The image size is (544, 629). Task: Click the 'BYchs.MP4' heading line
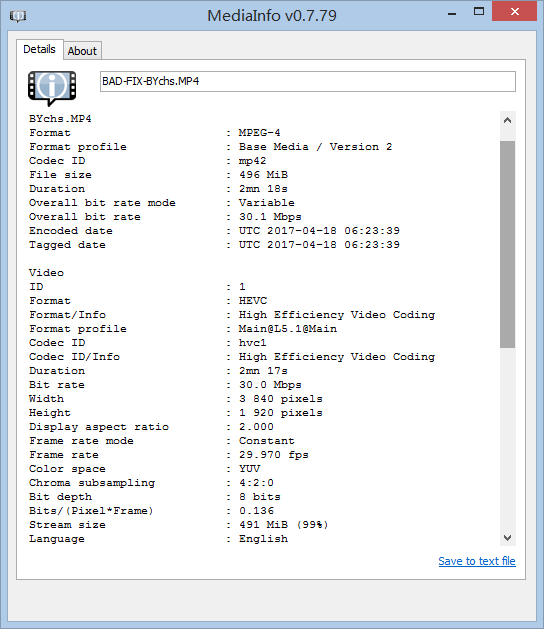60,119
